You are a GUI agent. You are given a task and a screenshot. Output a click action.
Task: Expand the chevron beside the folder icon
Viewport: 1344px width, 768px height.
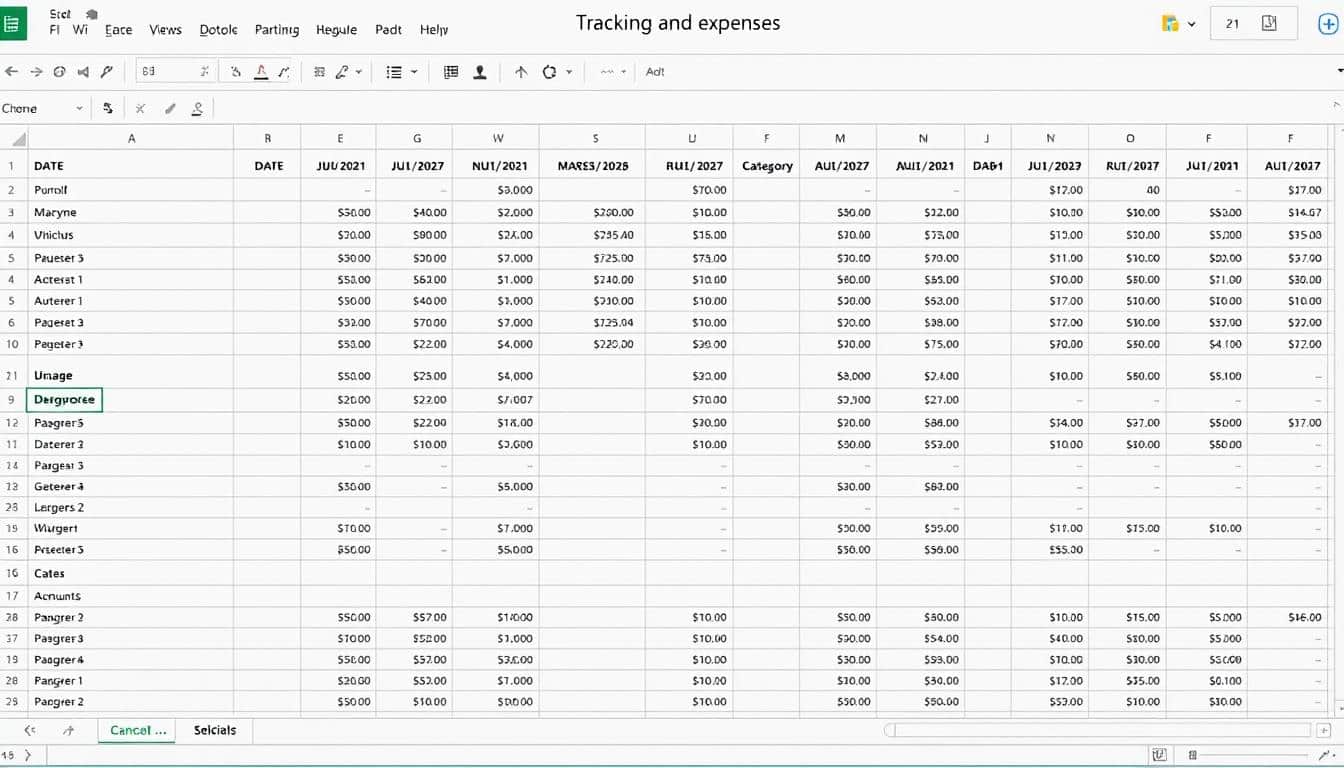[x=1191, y=24]
